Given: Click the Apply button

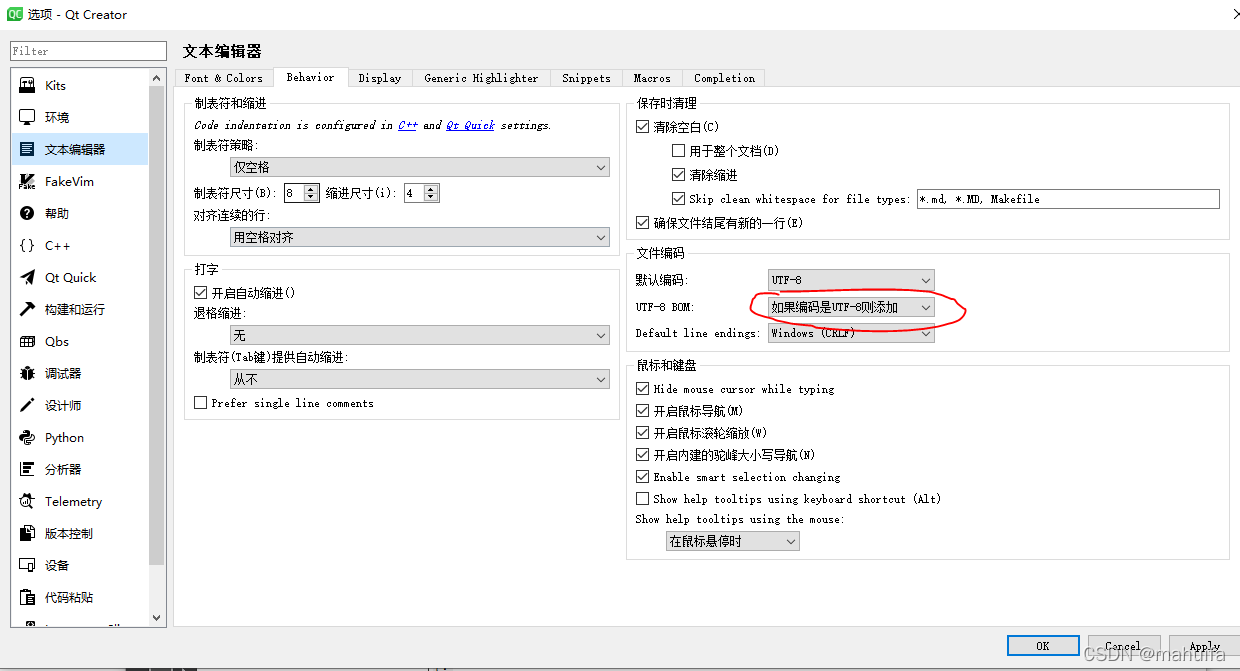Looking at the screenshot, I should coord(1204,646).
